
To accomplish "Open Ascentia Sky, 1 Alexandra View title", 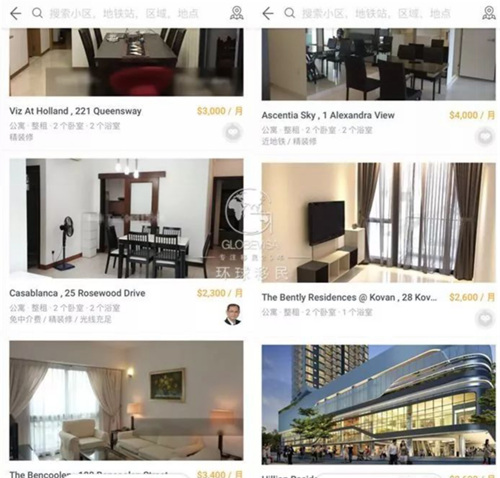I will coord(328,115).
